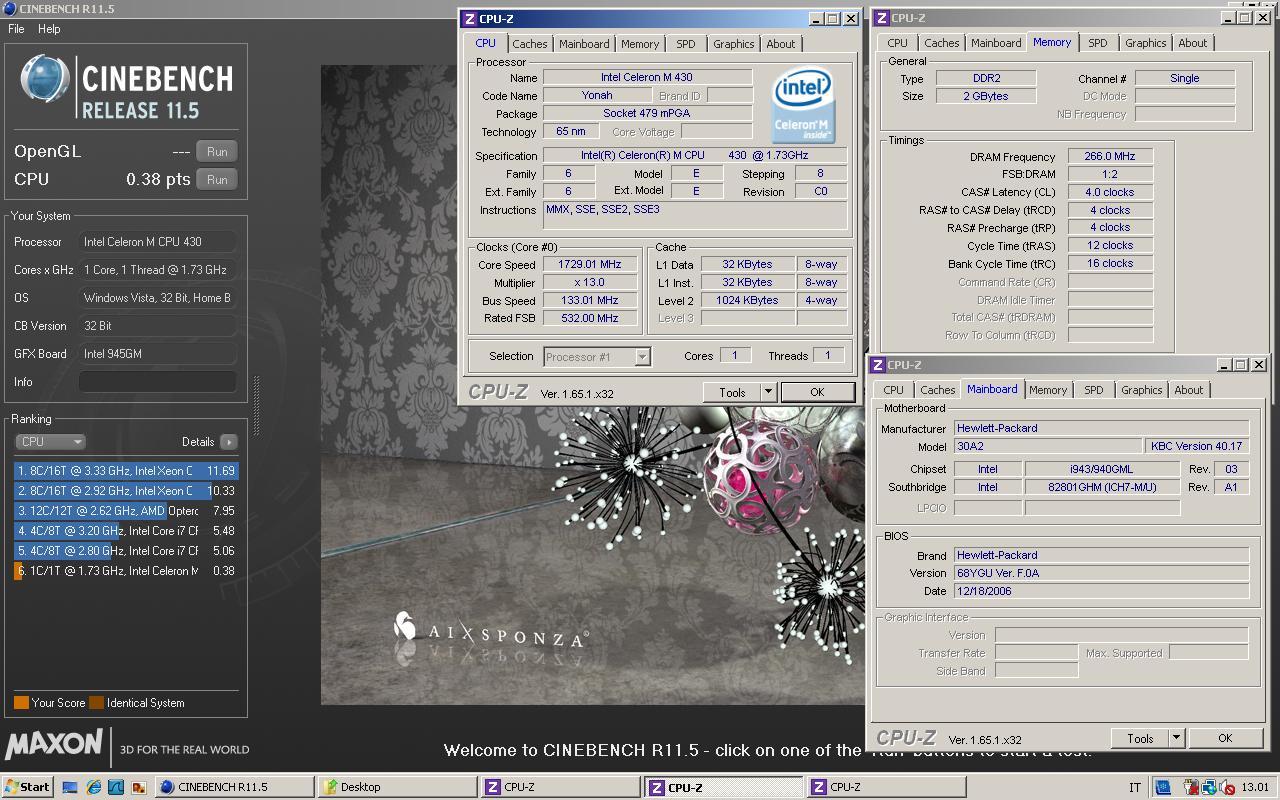The height and width of the screenshot is (800, 1280).
Task: Click the CINEBENCH sphere logo
Action: coord(45,79)
